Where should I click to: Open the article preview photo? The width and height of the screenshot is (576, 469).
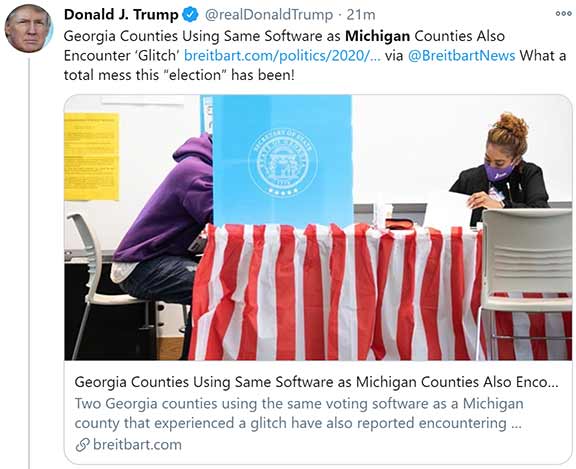[318, 227]
